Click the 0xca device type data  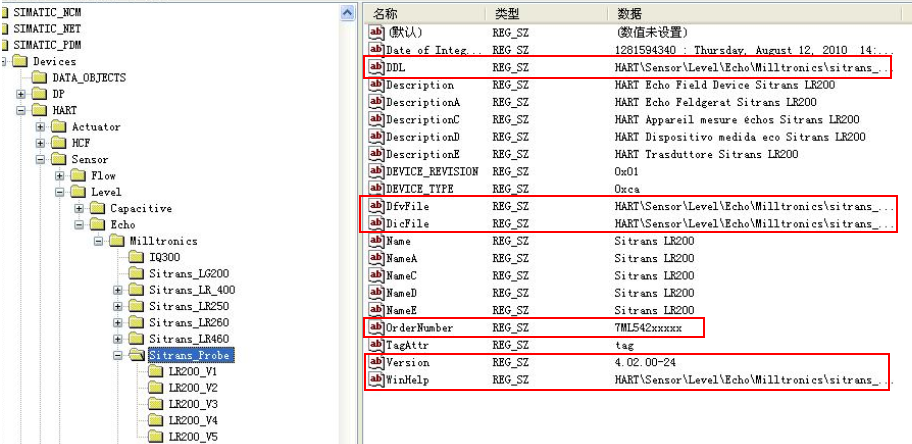point(627,189)
